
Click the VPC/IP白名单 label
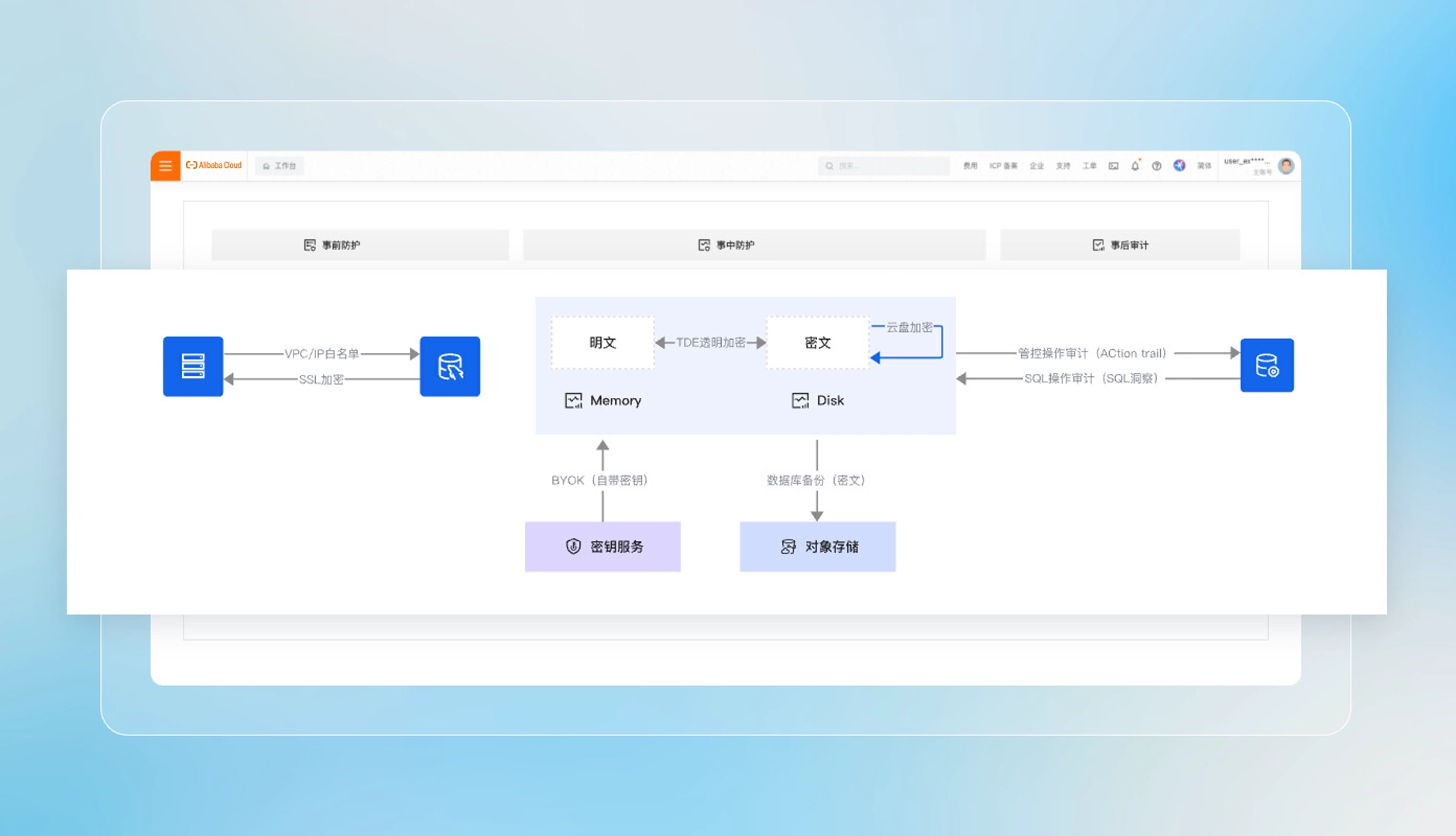(321, 354)
